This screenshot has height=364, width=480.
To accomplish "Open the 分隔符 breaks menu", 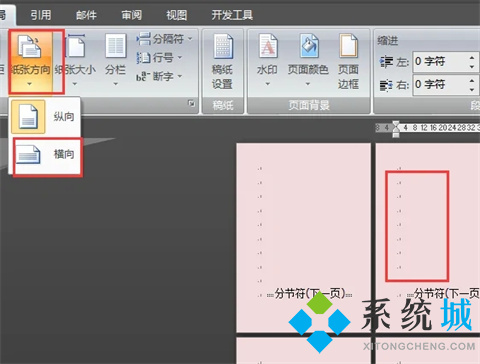I will [164, 39].
